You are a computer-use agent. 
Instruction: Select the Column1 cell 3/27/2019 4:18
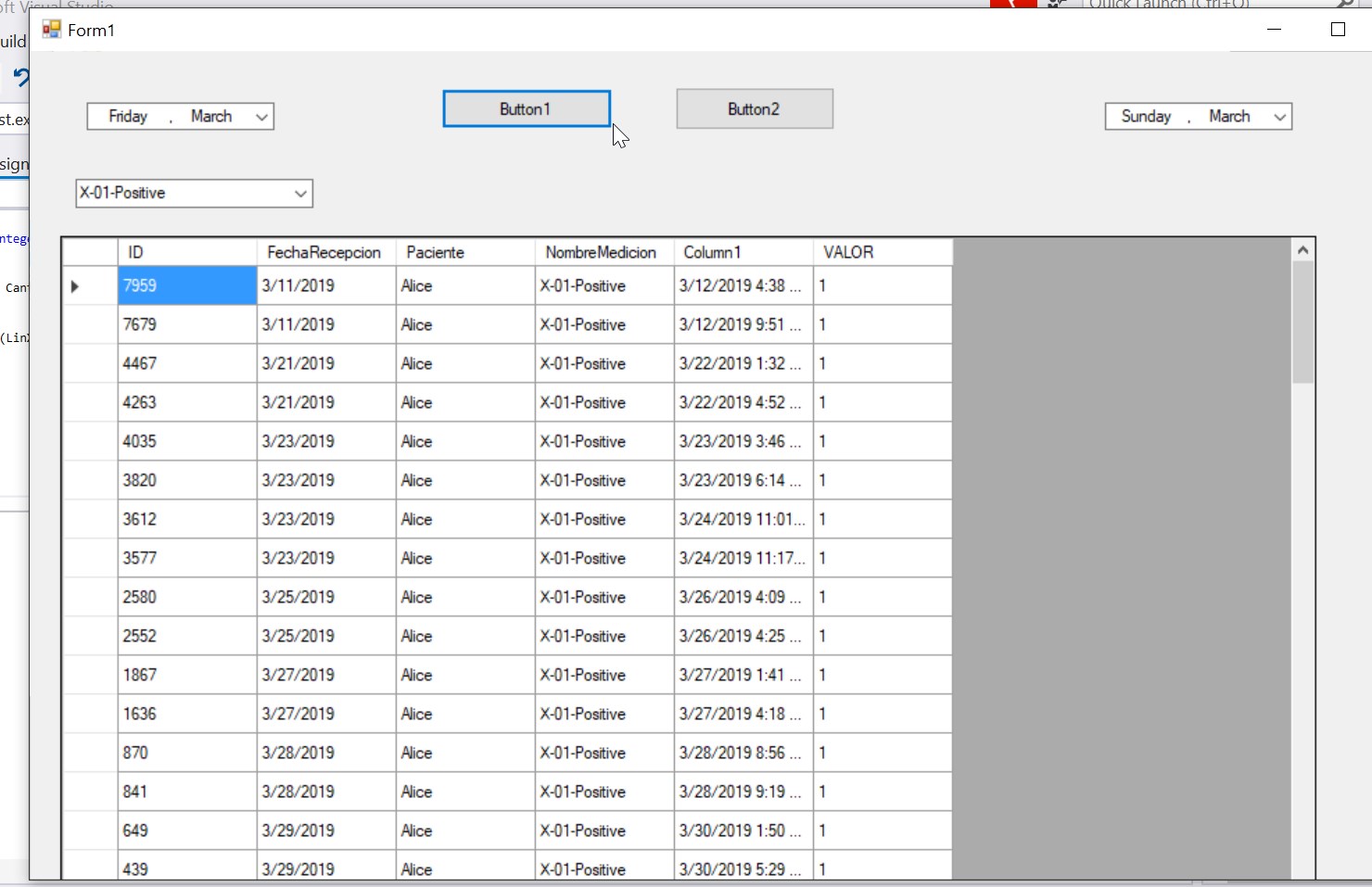coord(743,714)
